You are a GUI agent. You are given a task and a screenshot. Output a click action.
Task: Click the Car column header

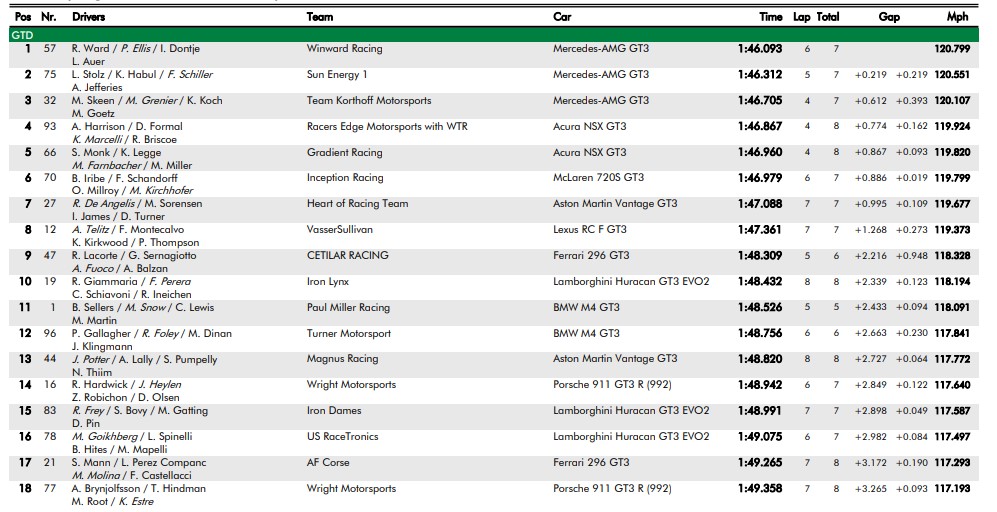pos(562,17)
